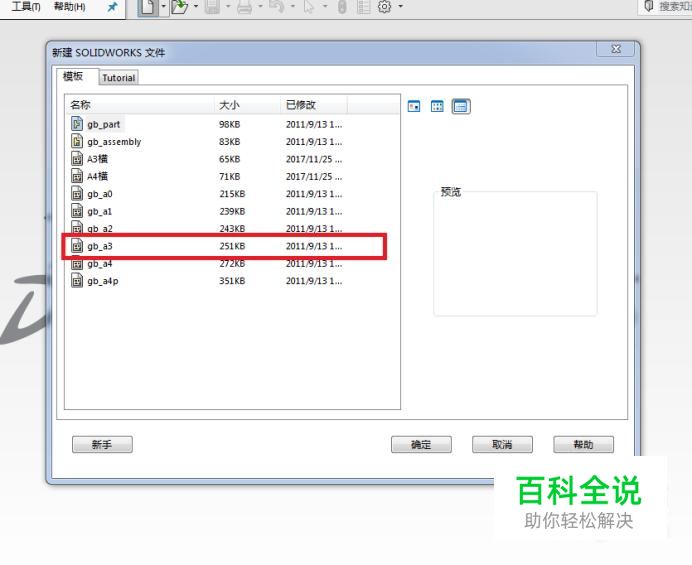Click the gb_a0 drawing template icon

click(77, 193)
